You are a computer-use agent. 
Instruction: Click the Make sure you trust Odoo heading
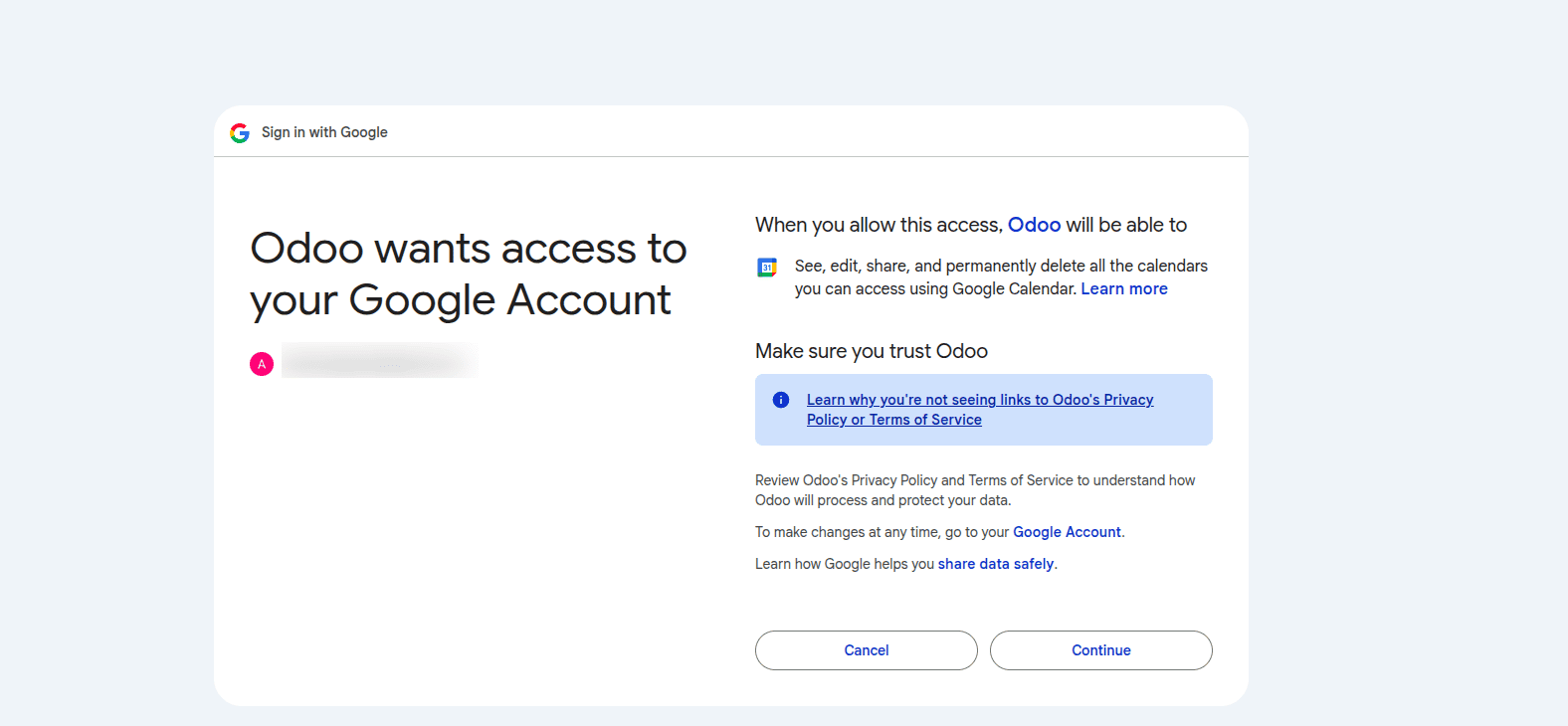coord(872,351)
